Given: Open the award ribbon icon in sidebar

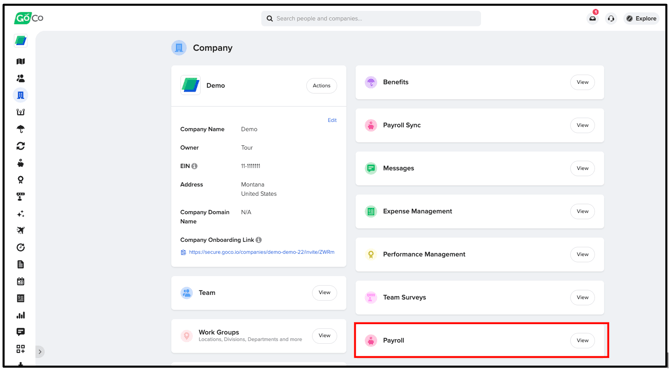Looking at the screenshot, I should 21,180.
